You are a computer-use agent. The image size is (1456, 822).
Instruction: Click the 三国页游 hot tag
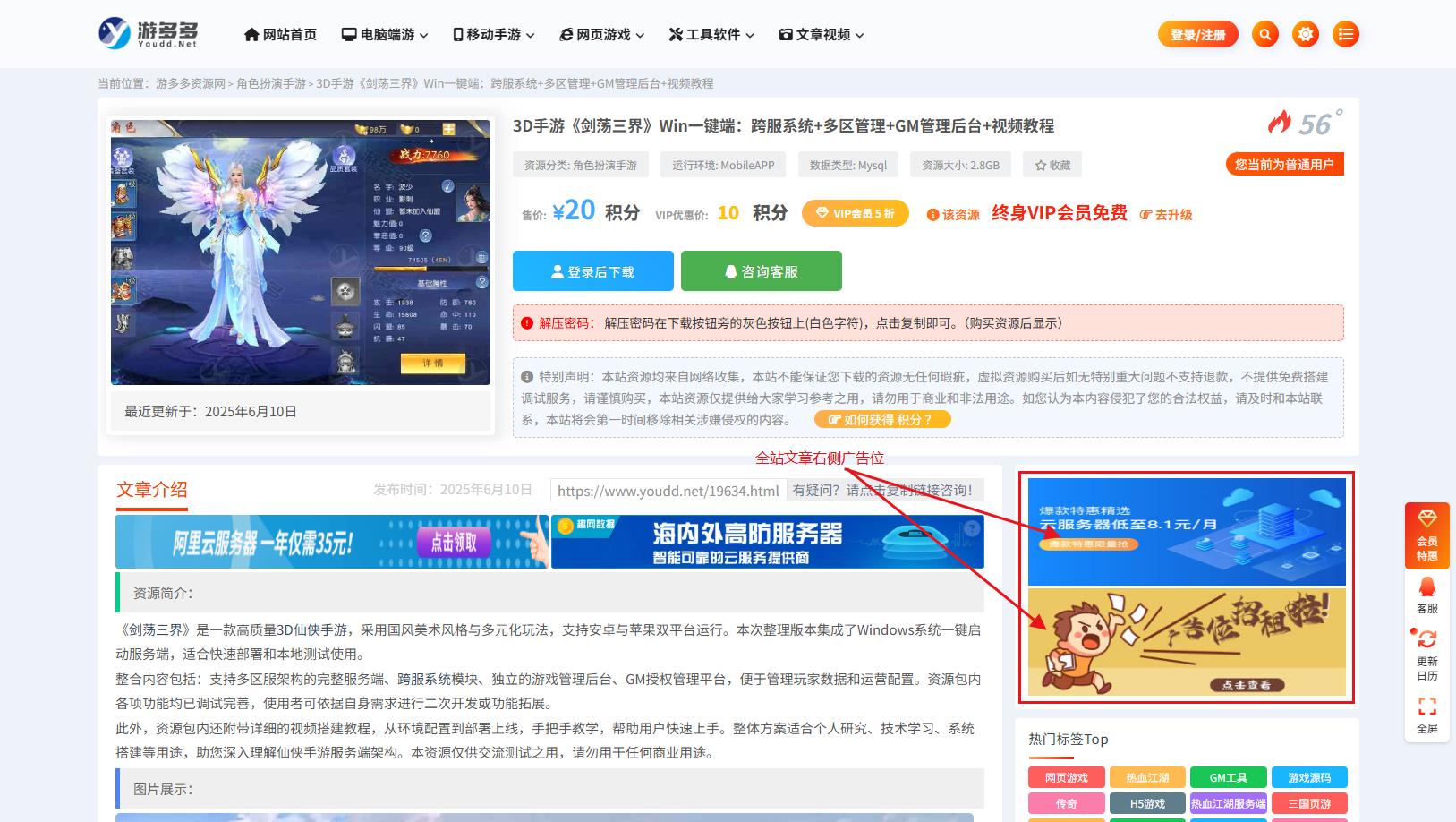click(x=1309, y=803)
